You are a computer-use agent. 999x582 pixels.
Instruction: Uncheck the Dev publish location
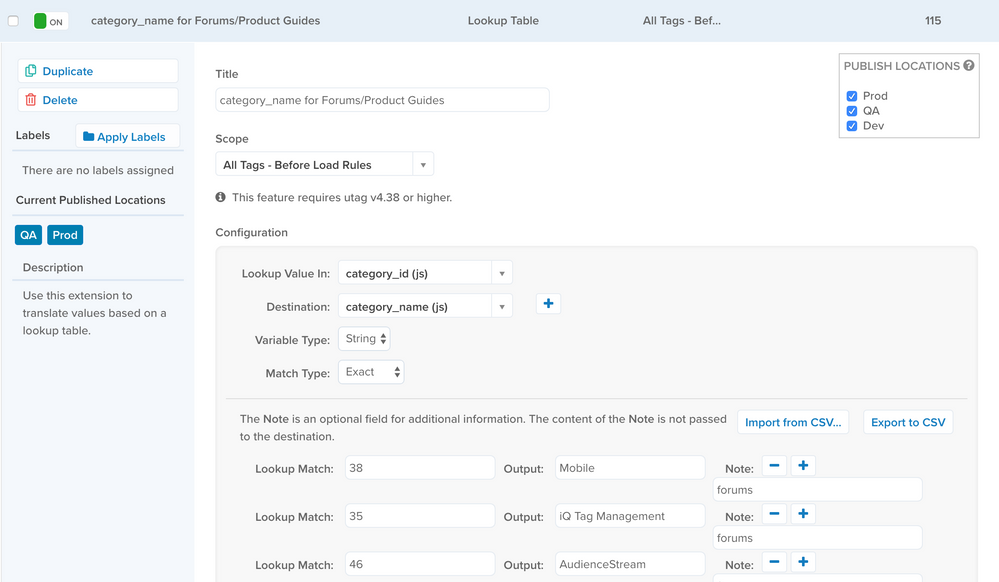click(852, 126)
